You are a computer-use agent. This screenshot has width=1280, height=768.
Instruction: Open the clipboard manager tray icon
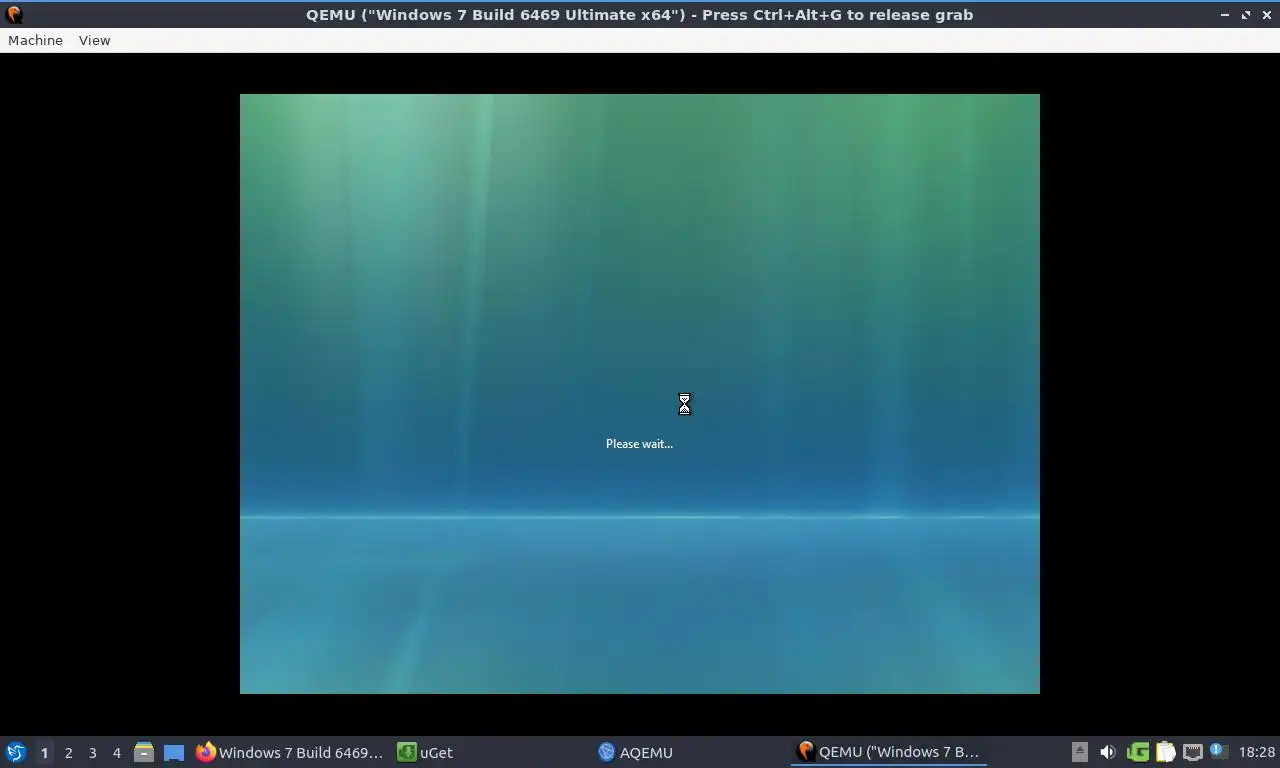[1165, 752]
